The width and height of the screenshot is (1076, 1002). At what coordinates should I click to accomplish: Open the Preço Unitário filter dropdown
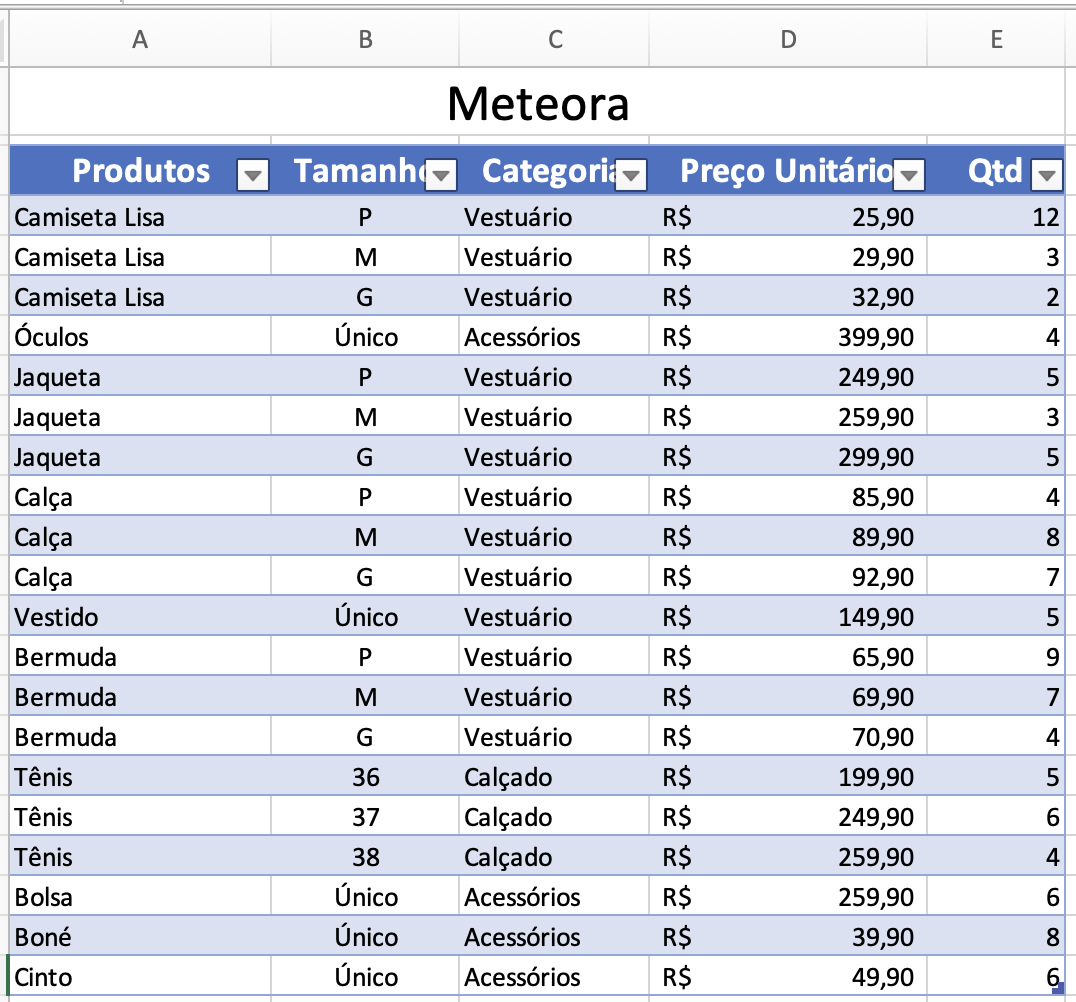909,176
